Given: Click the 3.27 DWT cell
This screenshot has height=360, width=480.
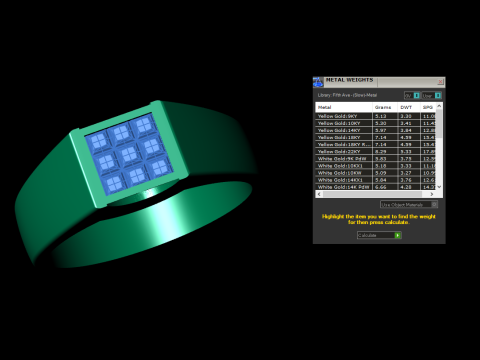Looking at the screenshot, I should click(x=409, y=173).
